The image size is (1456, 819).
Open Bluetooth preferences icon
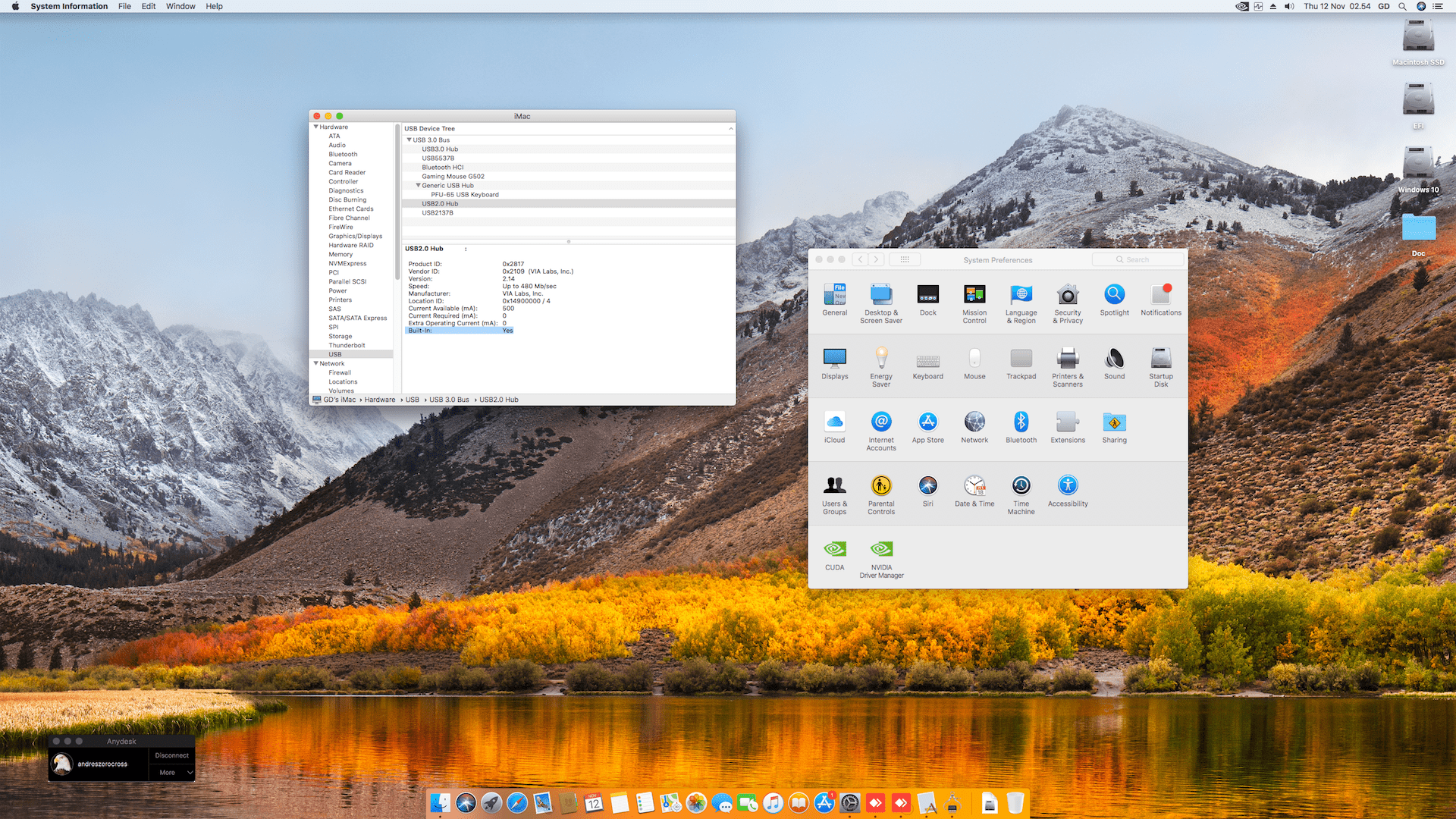pyautogui.click(x=1021, y=422)
